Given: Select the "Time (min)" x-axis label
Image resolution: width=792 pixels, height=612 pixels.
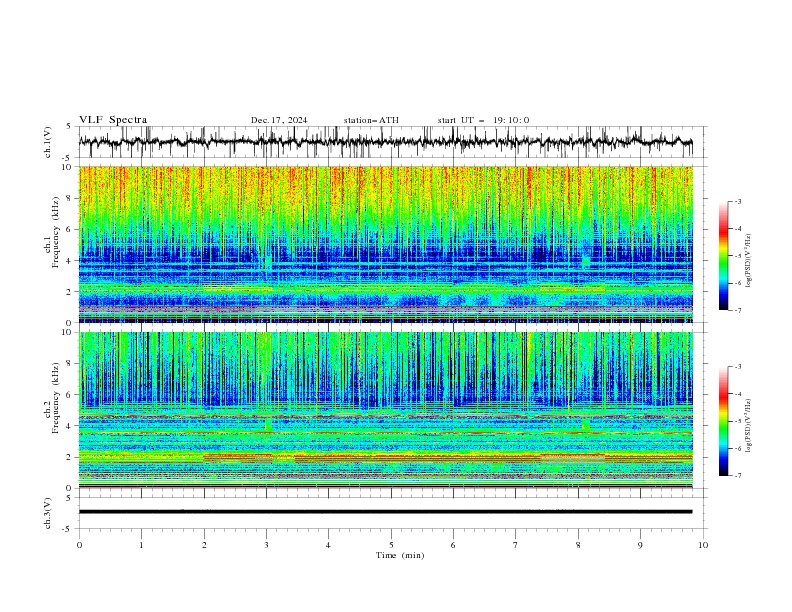Looking at the screenshot, I should coord(400,555).
